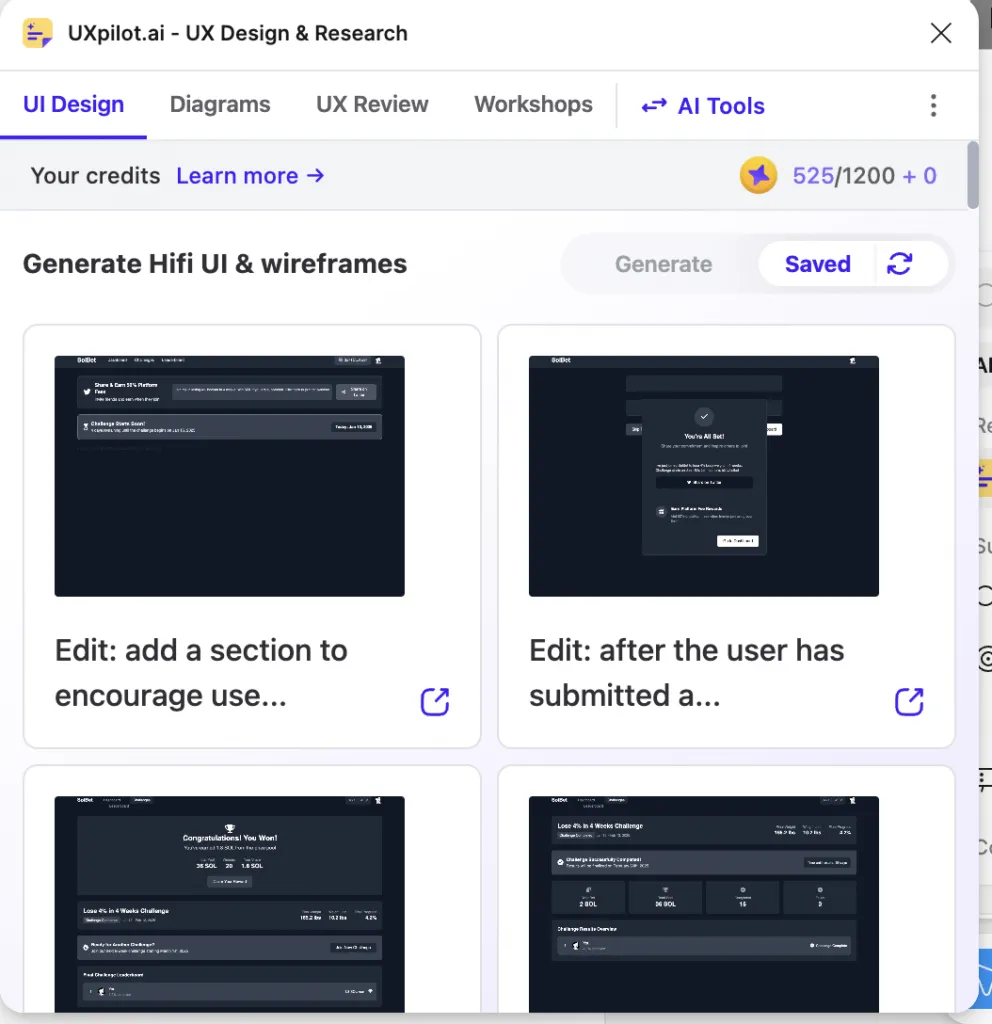The image size is (992, 1024).
Task: Click the 525/1200 credits counter
Action: point(864,176)
